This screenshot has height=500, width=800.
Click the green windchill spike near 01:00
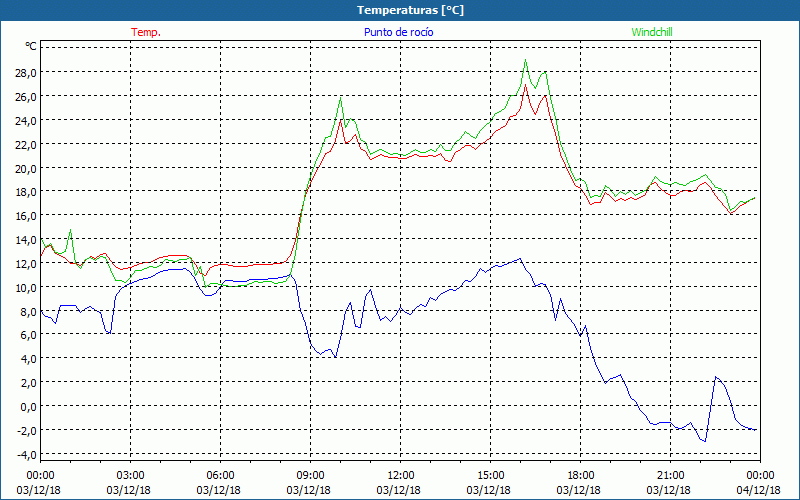(x=70, y=230)
